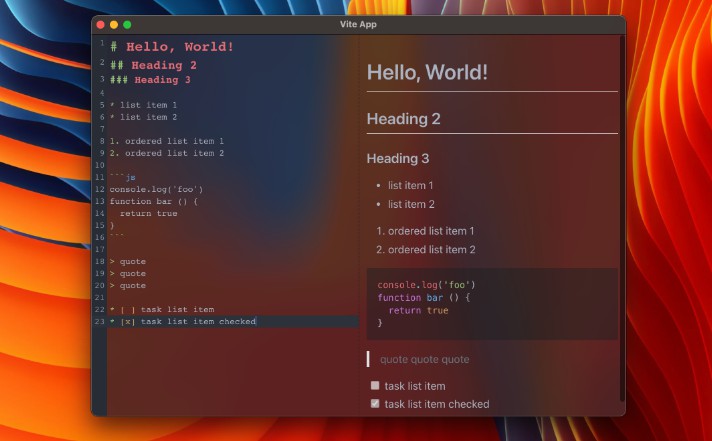This screenshot has height=441, width=712.
Task: Click 'ordered list item 2' in preview
Action: tap(431, 250)
